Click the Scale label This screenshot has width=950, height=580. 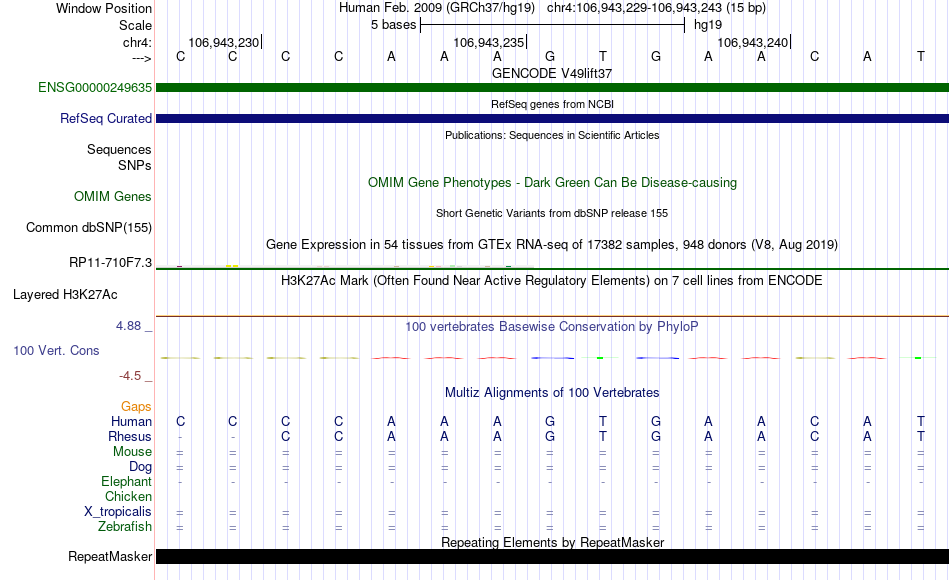[135, 25]
